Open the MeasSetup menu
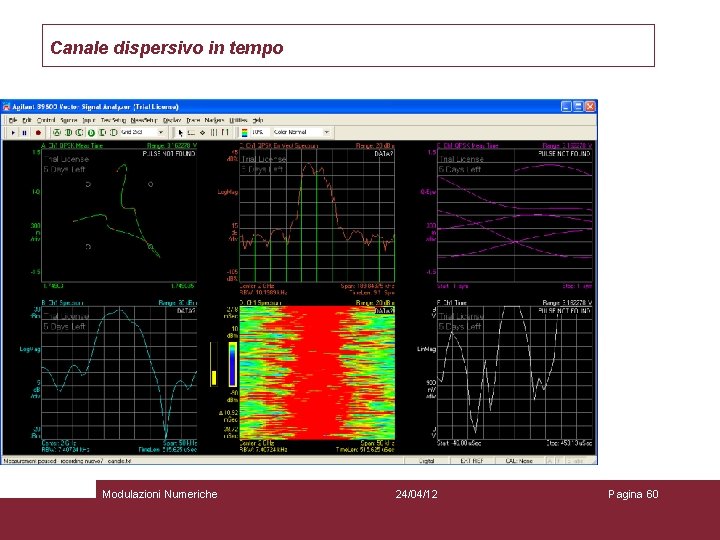Screen dimensions: 720x540 [144, 120]
